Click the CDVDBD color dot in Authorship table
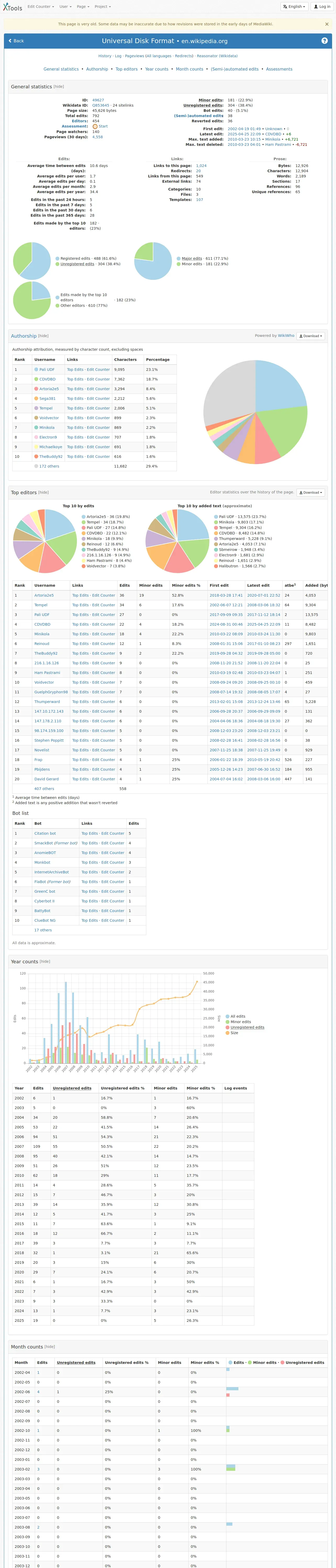Screen dimensions: 336x1568 (36, 379)
